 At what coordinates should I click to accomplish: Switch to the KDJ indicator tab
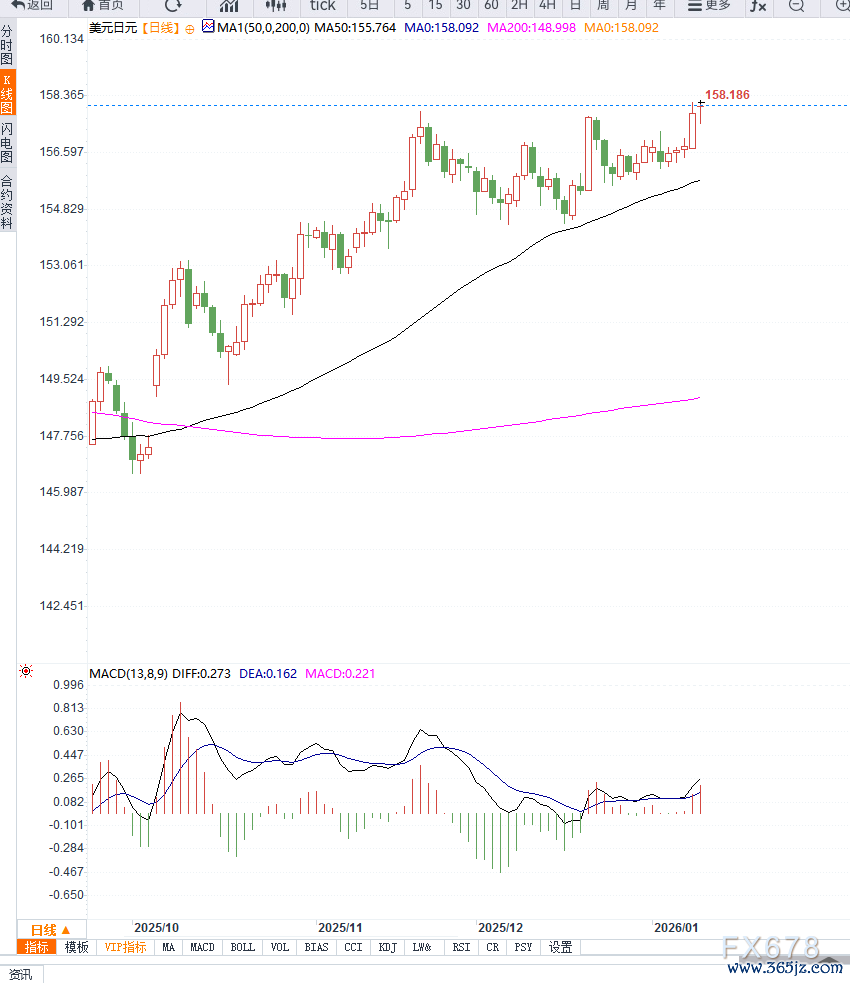(387, 947)
